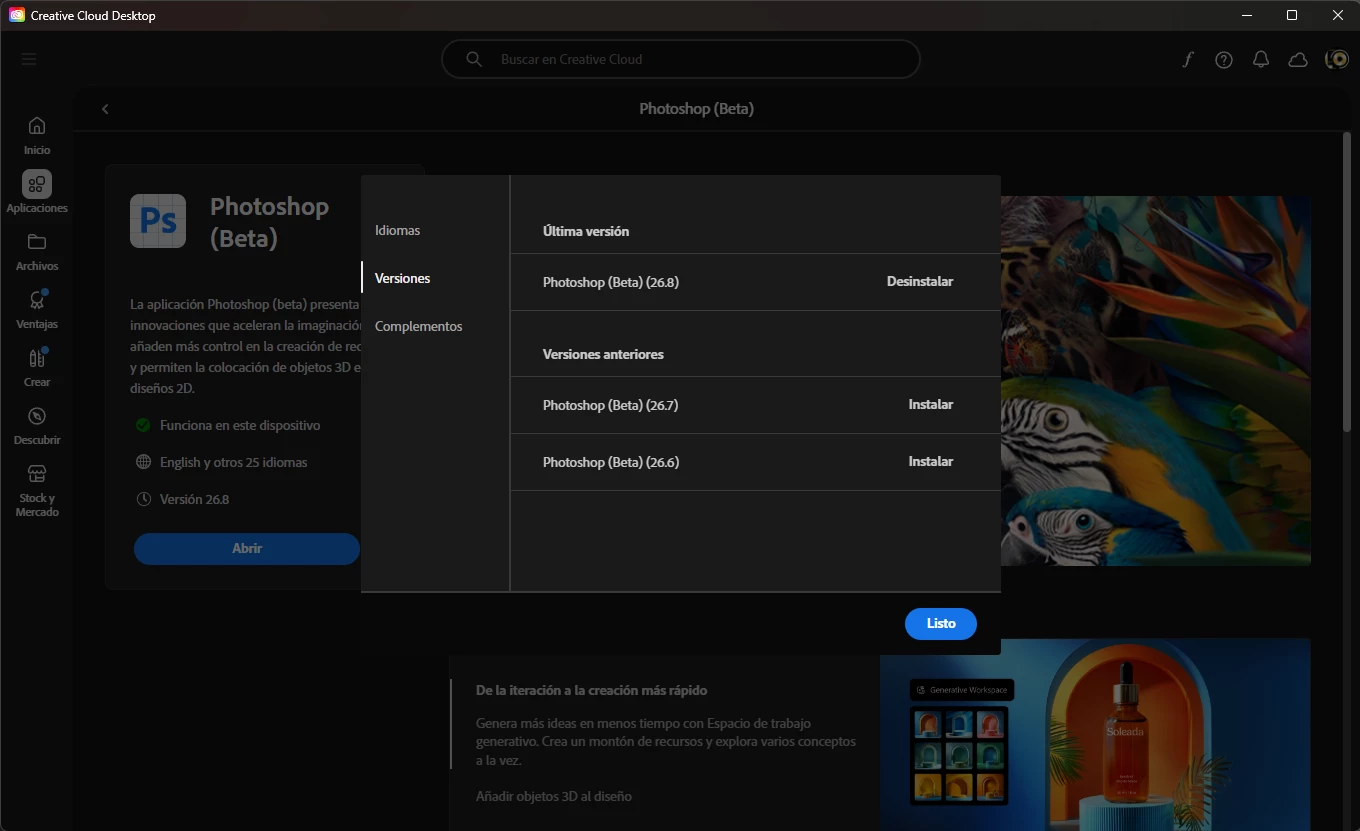Click 'Añadir objetos 3D al diseño' text
1360x831 pixels.
pos(554,797)
